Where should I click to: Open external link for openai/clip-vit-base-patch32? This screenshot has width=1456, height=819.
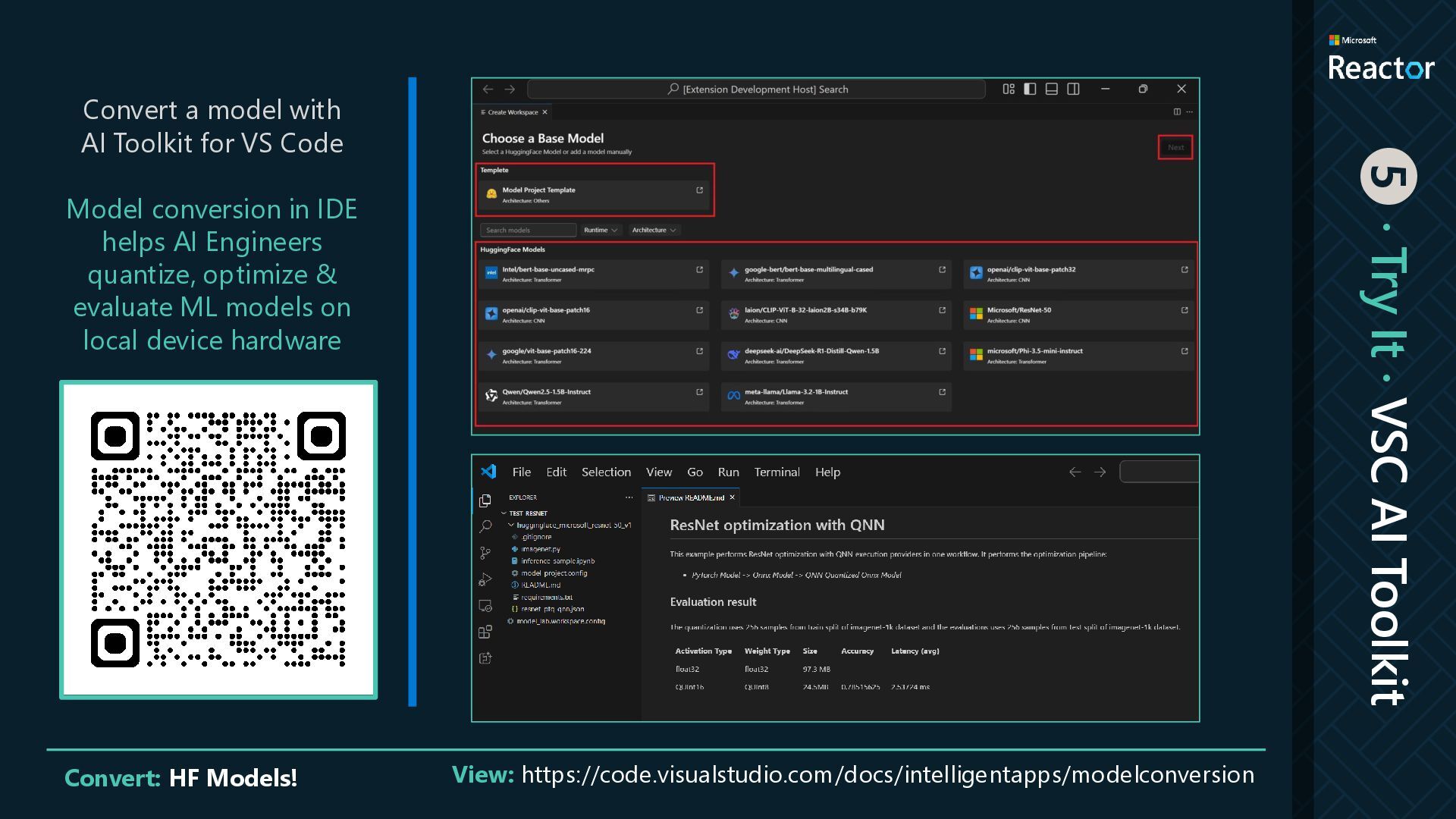[x=1185, y=270]
